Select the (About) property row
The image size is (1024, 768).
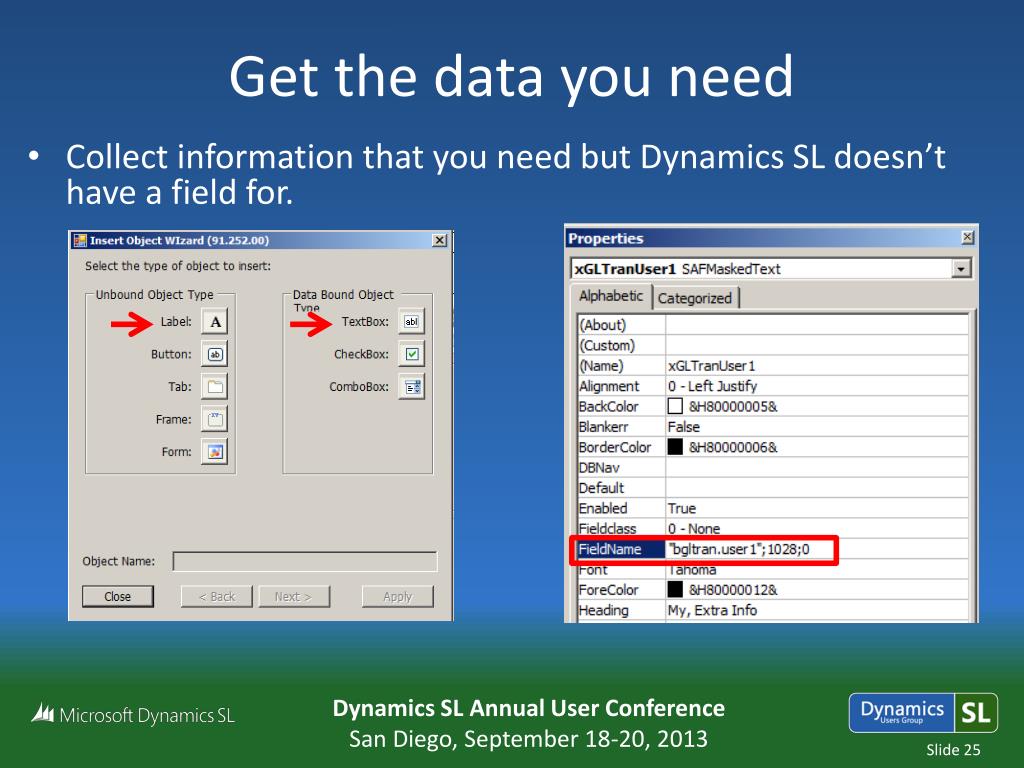tap(773, 325)
